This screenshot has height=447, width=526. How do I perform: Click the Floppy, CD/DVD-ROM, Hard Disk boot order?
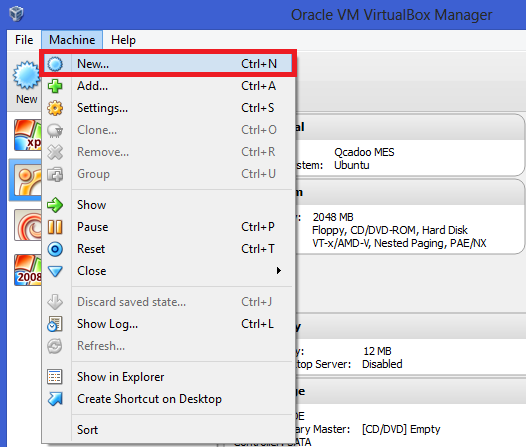[x=390, y=230]
